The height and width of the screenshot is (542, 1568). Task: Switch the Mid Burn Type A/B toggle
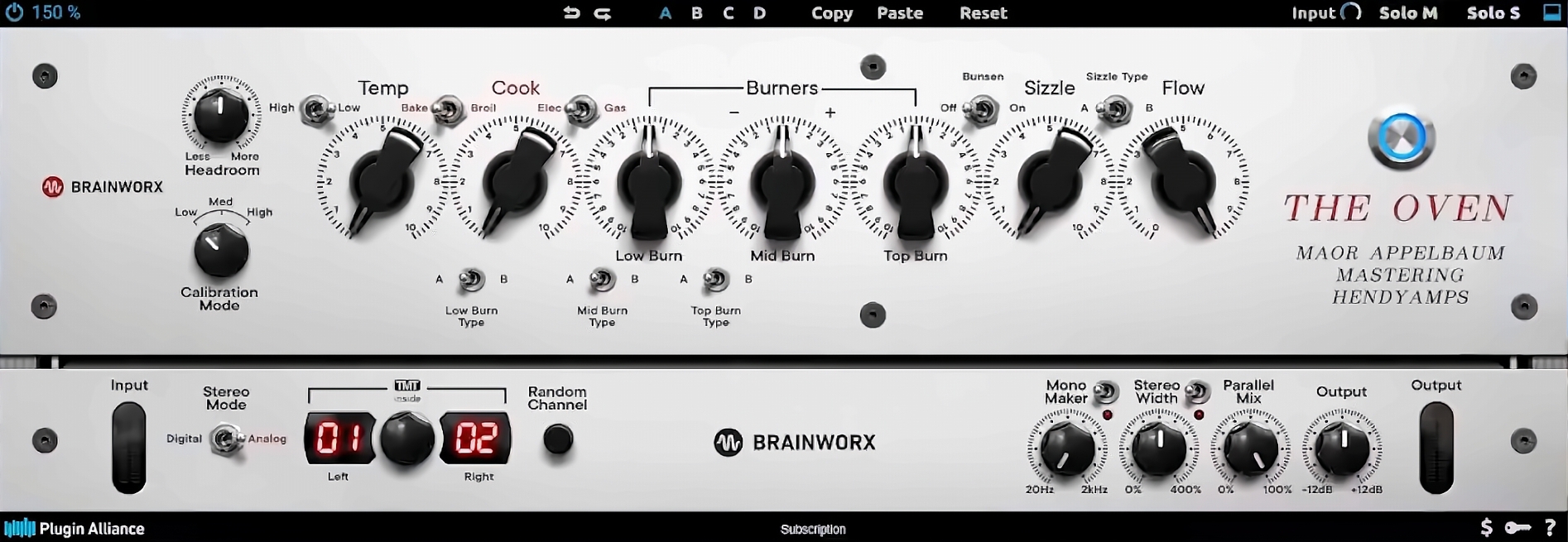coord(602,280)
